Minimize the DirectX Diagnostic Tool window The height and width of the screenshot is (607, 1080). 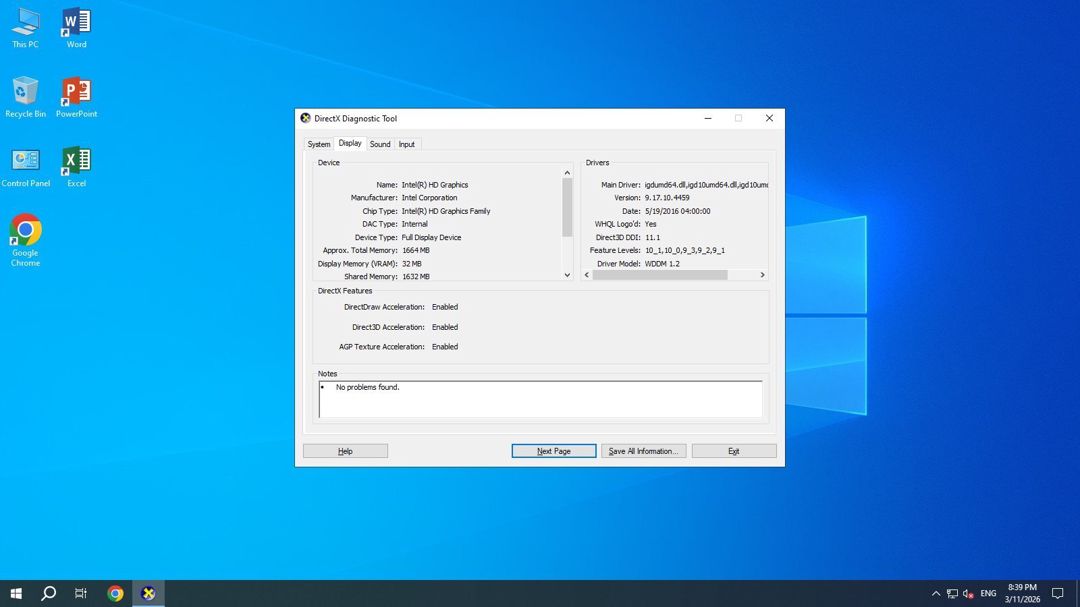pyautogui.click(x=708, y=119)
